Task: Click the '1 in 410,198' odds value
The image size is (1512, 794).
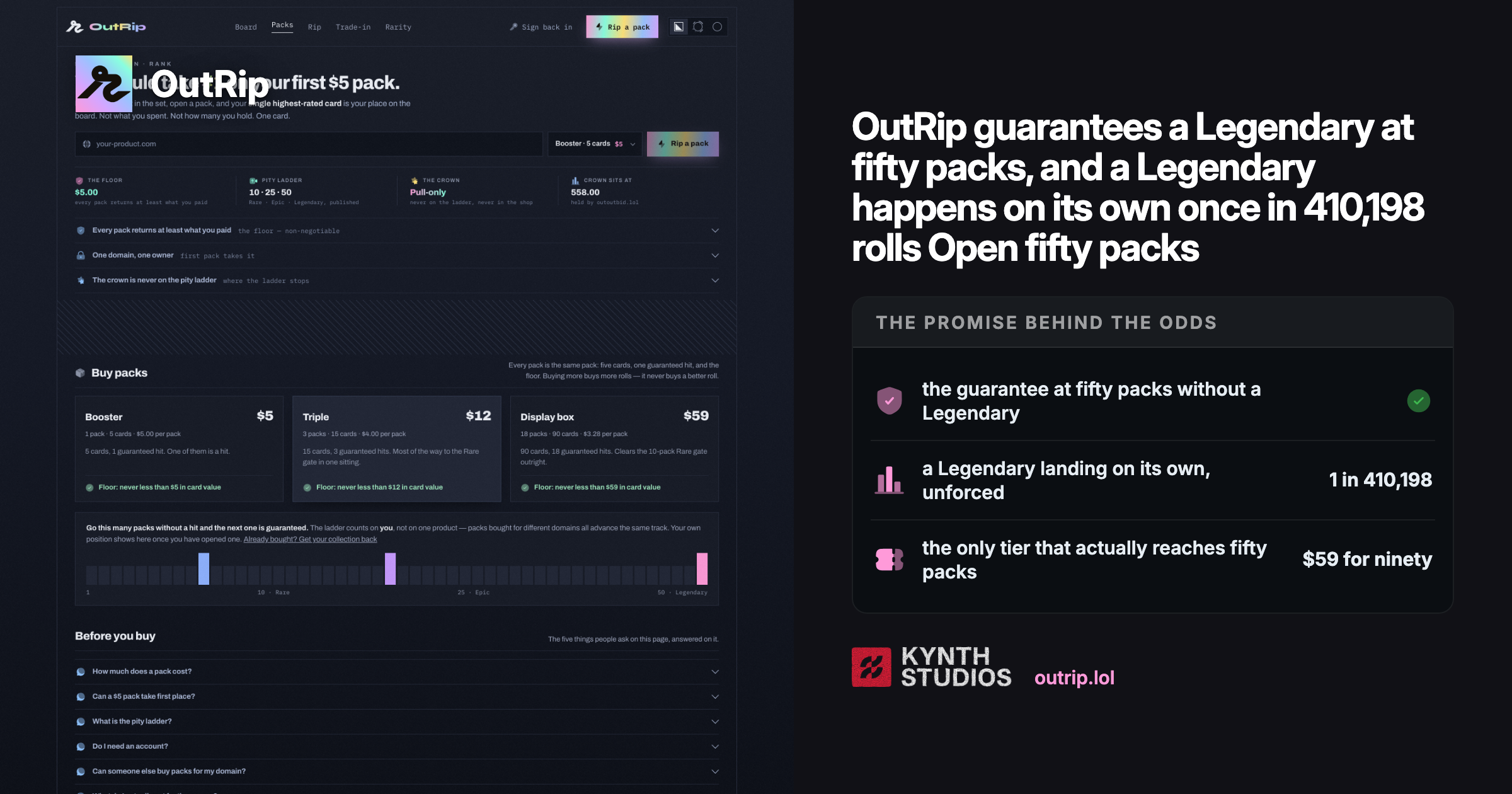Action: pyautogui.click(x=1380, y=480)
